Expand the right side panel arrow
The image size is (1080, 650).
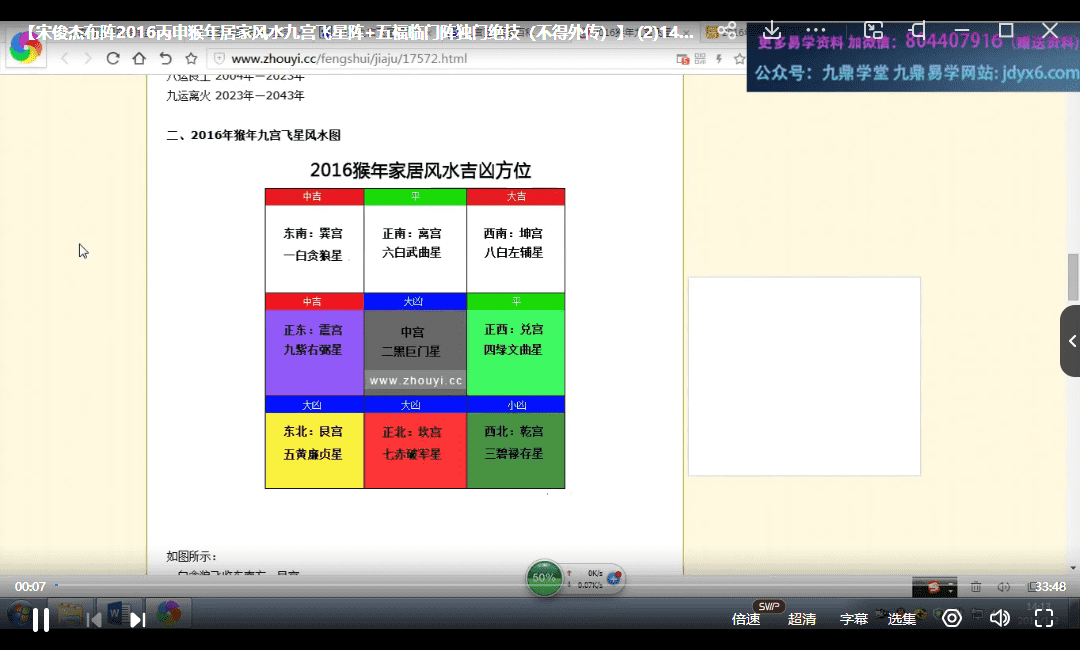point(1071,341)
